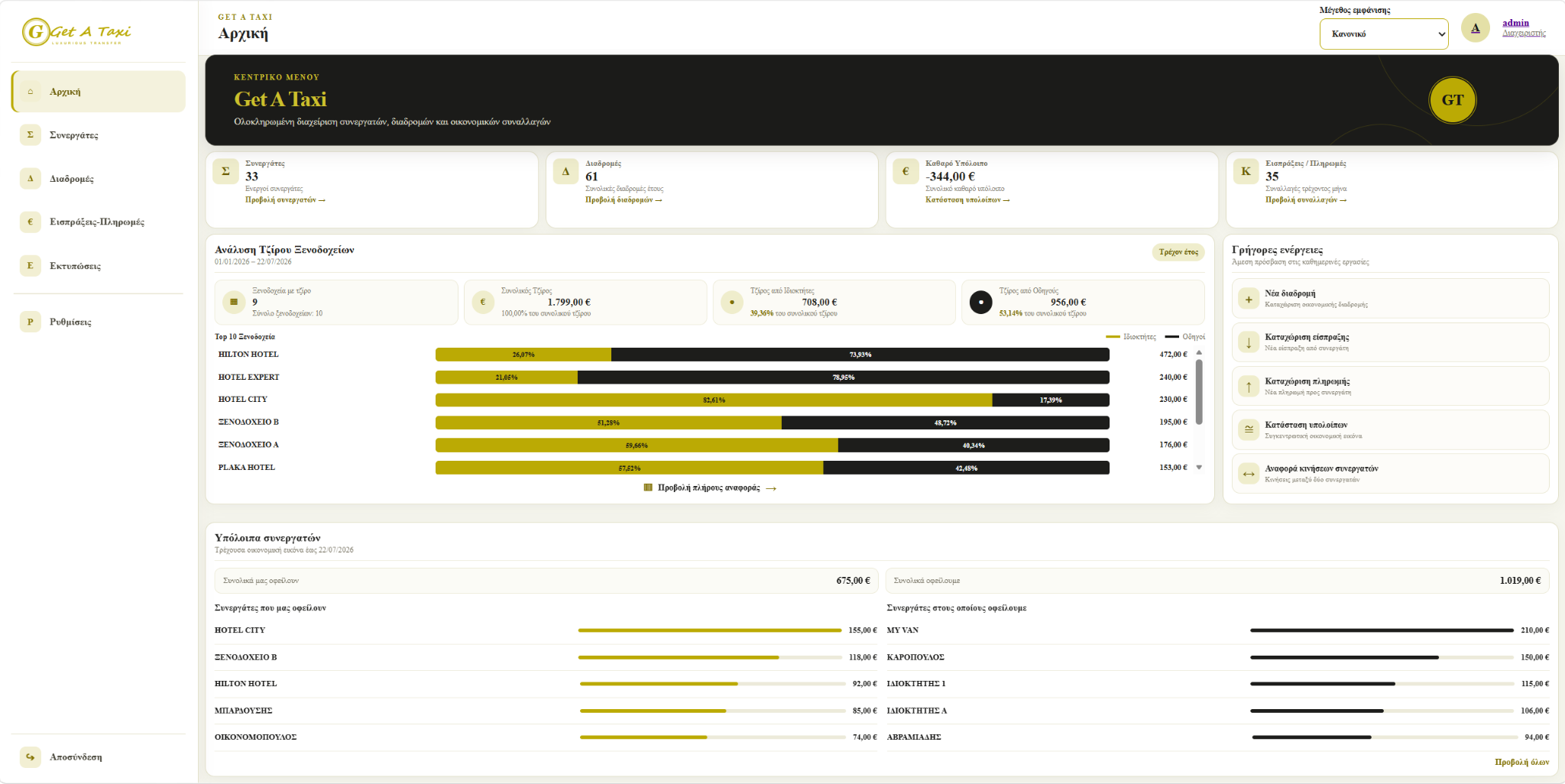Click the Κατάσταση υπολοίπων quick action icon
Viewport: 1565px width, 784px height.
tap(1249, 429)
